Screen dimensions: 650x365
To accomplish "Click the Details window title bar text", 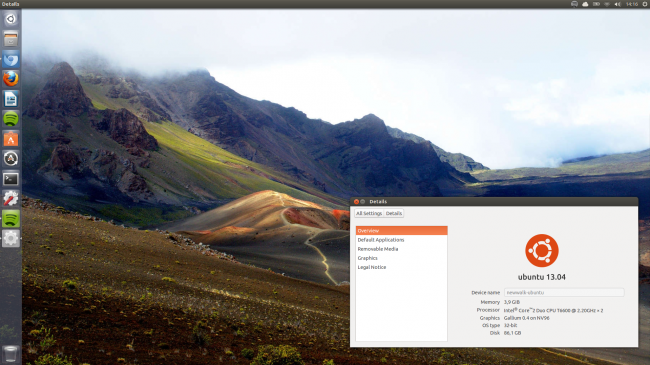I will 378,202.
